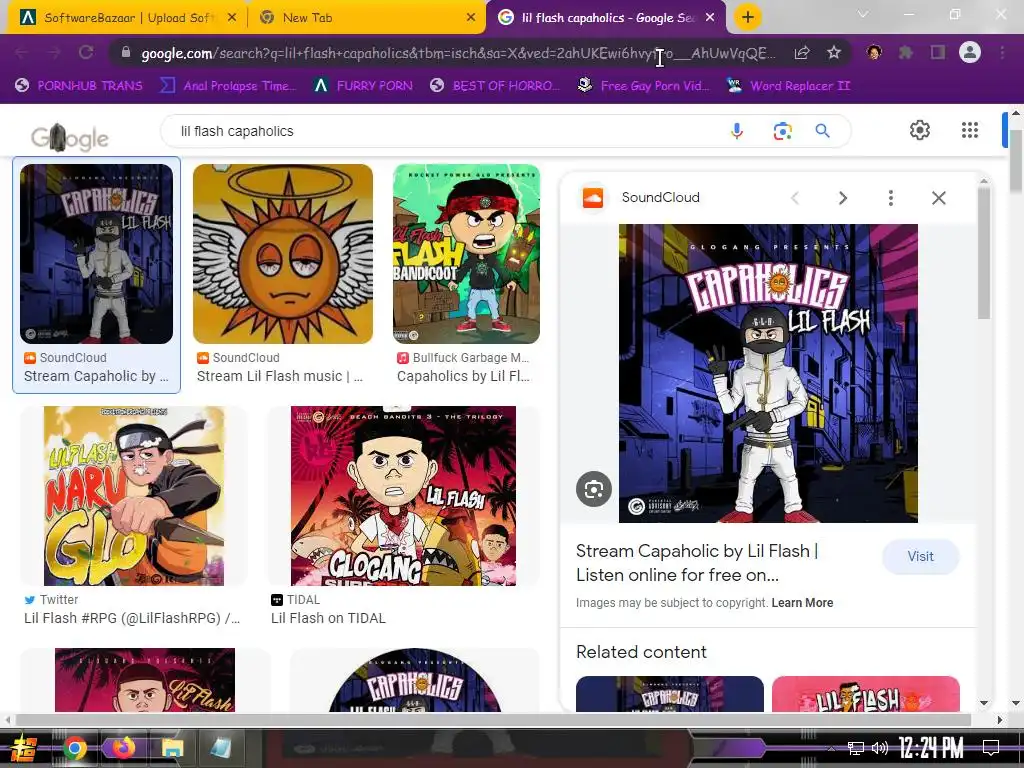
Task: Open the Word Replacer II bookmark
Action: (x=788, y=86)
